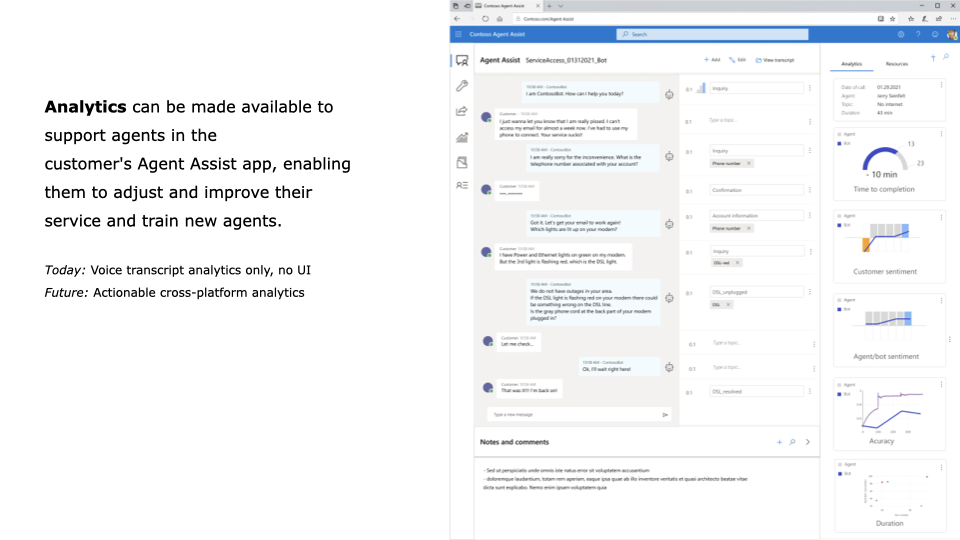Click the DSL_unplugged topic field
Screen dimensions: 960x540
tap(757, 292)
